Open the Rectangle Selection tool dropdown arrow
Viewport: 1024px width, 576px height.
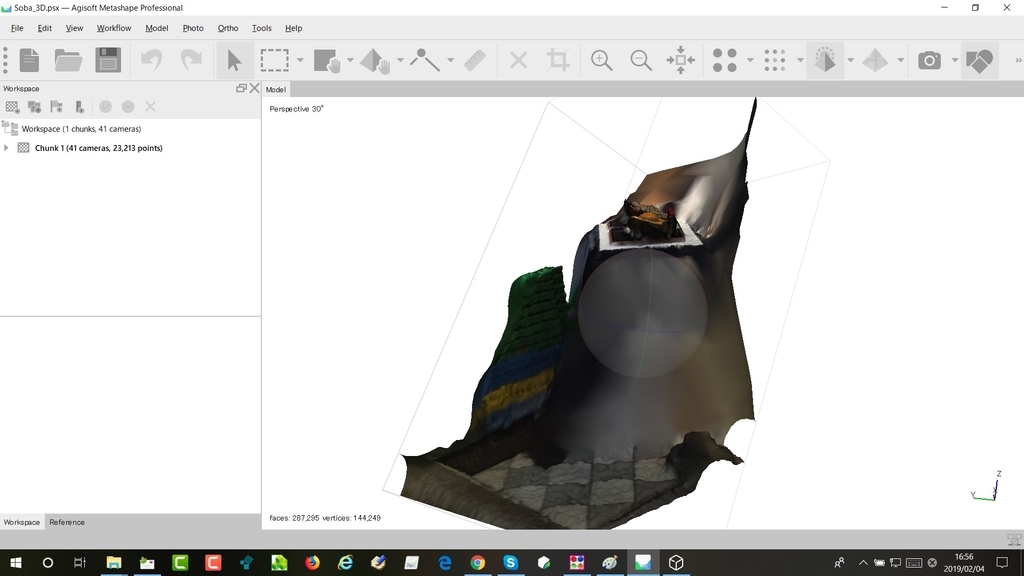coord(300,60)
